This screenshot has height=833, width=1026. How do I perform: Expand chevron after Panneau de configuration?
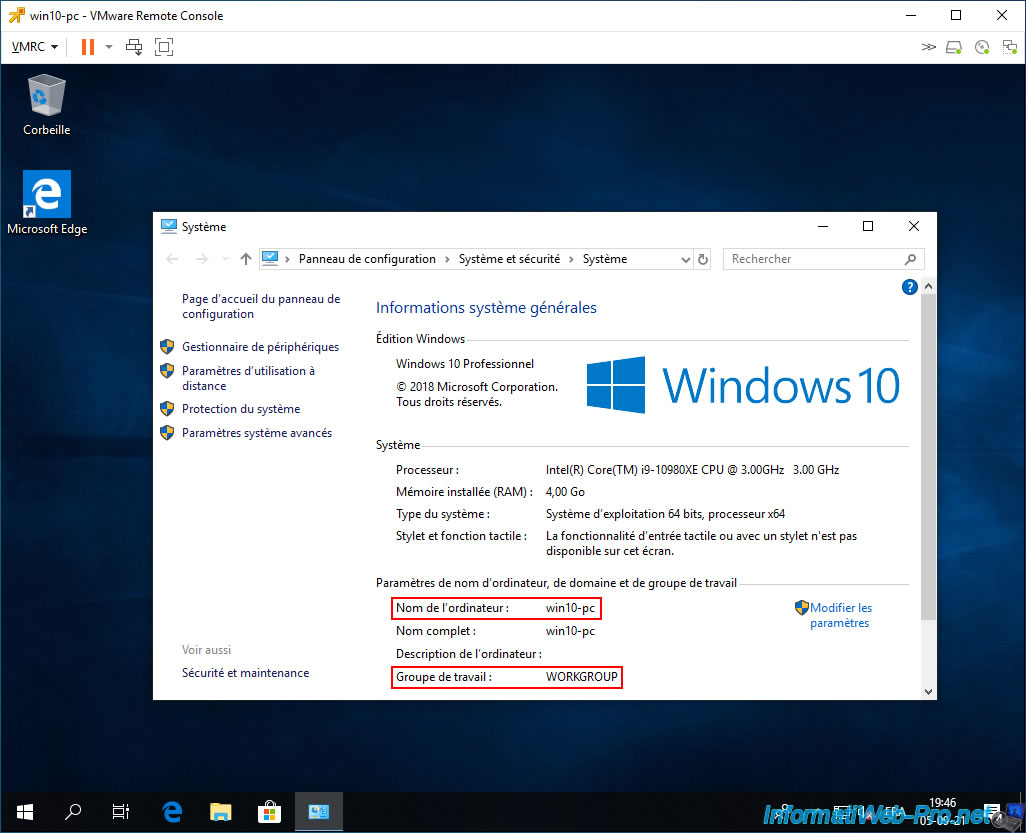pyautogui.click(x=447, y=259)
